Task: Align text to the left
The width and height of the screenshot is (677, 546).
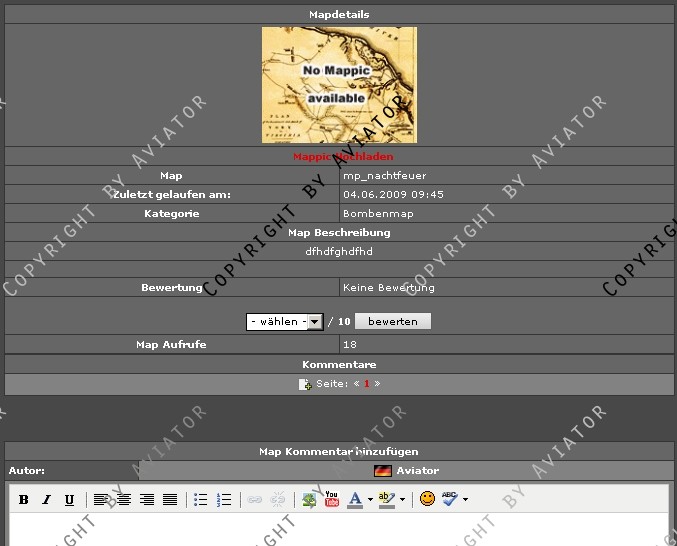Action: click(x=102, y=500)
